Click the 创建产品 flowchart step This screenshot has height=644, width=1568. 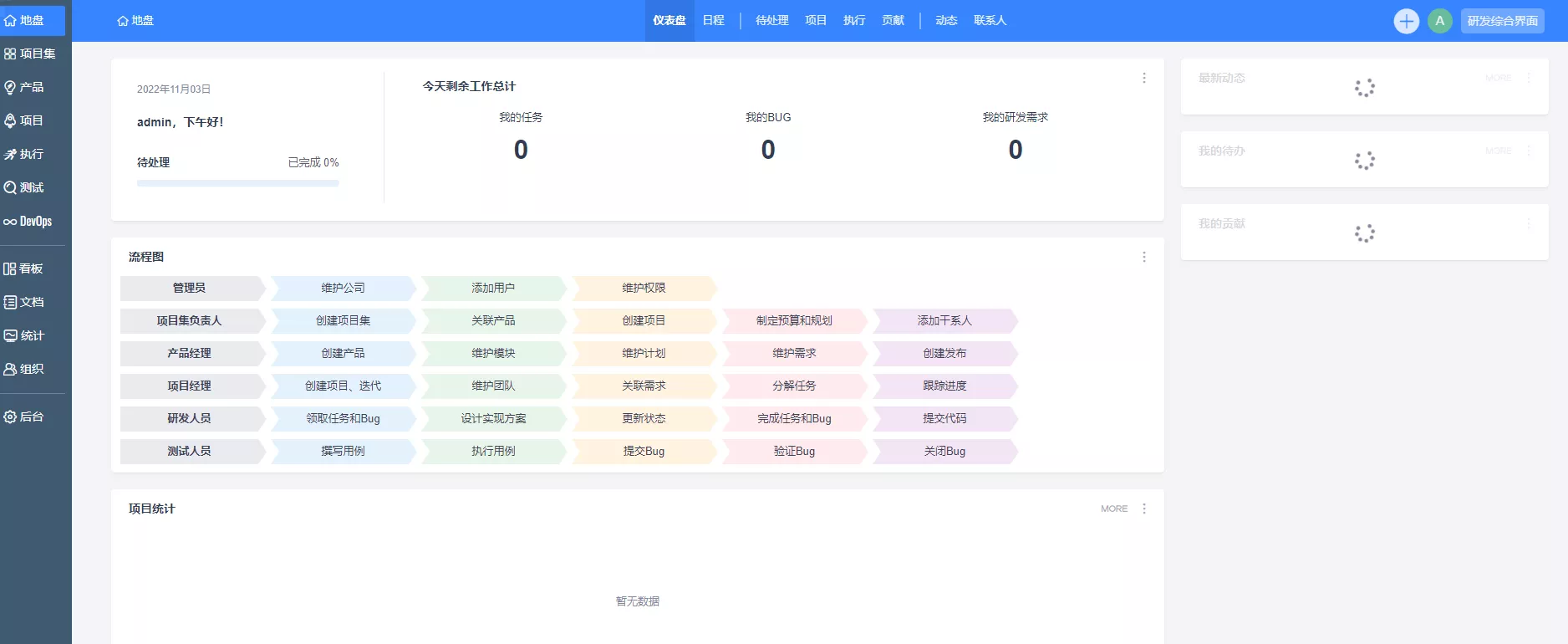(x=343, y=353)
